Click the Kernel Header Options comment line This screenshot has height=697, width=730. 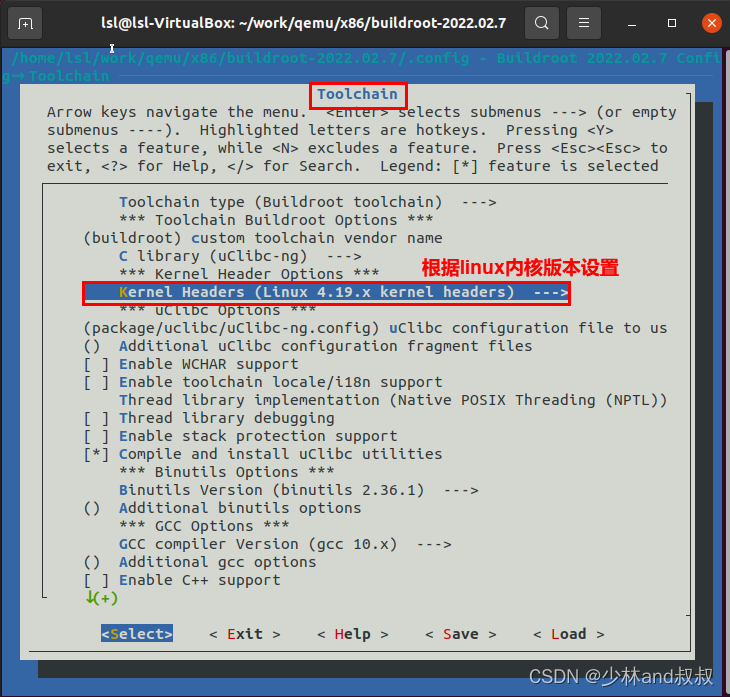[x=249, y=274]
